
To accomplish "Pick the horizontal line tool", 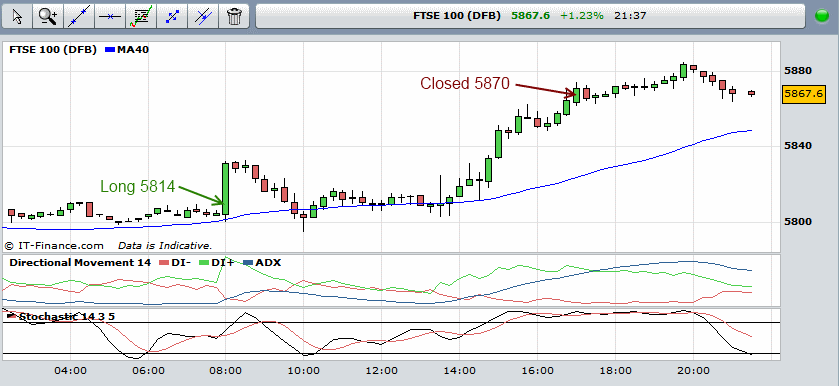I will click(x=110, y=16).
